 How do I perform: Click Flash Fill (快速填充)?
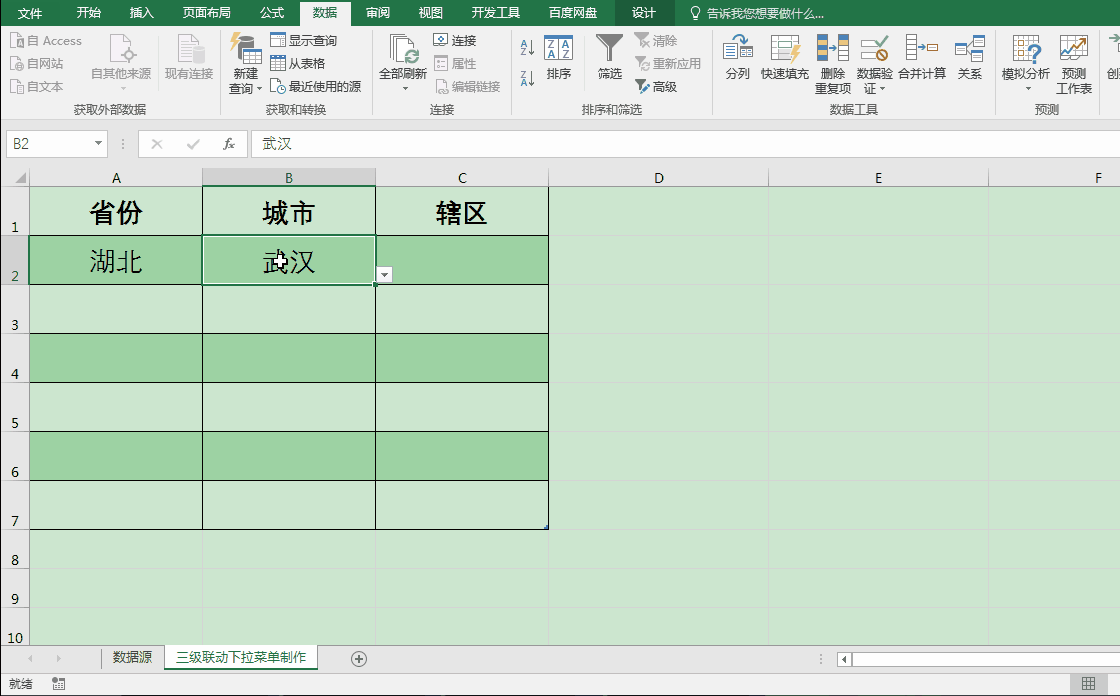coord(784,57)
